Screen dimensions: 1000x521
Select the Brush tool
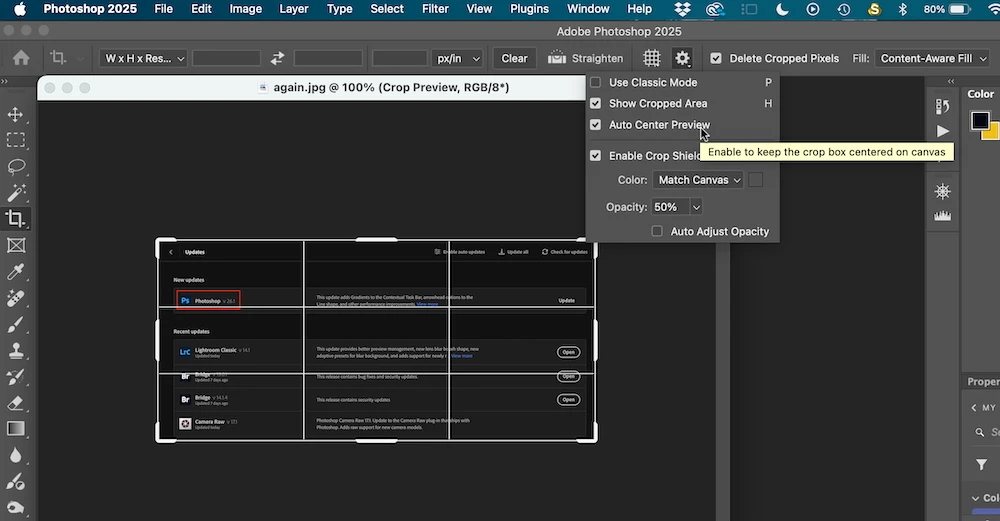click(15, 325)
